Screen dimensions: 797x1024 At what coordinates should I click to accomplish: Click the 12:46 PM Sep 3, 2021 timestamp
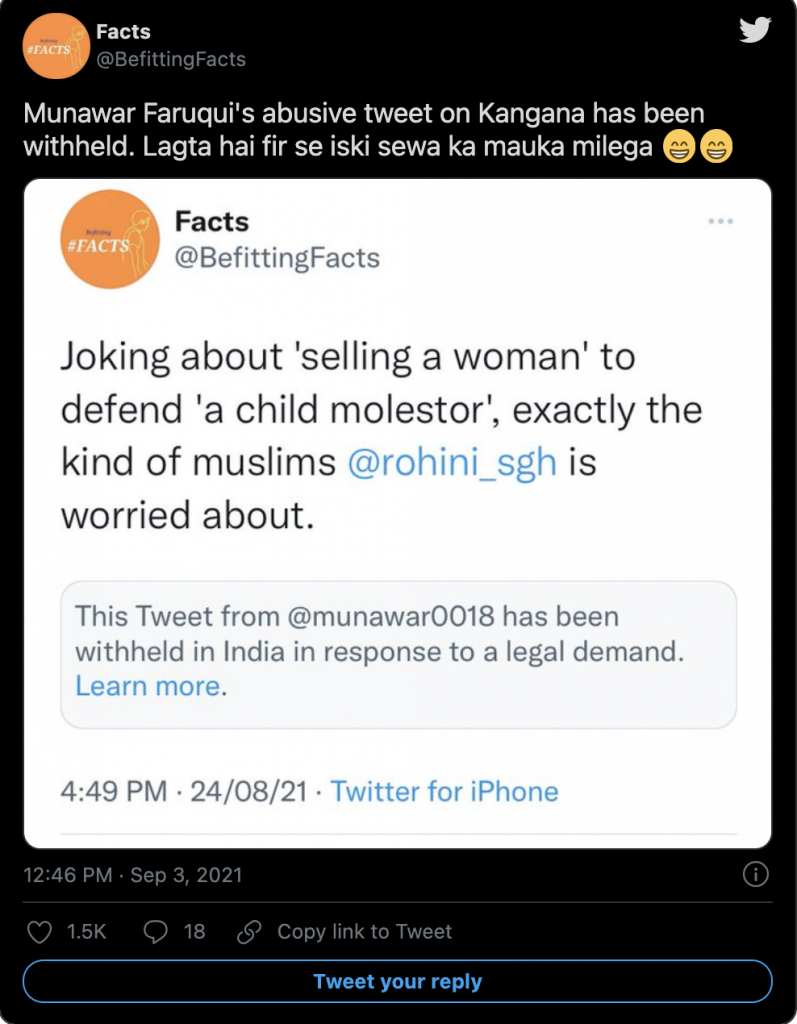pos(132,876)
